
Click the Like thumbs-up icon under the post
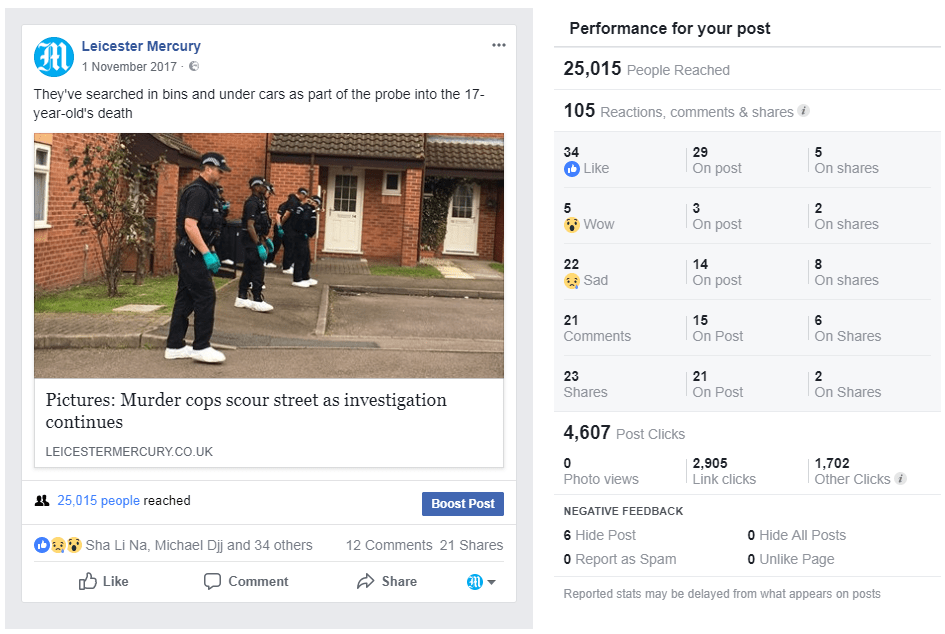pyautogui.click(x=88, y=581)
